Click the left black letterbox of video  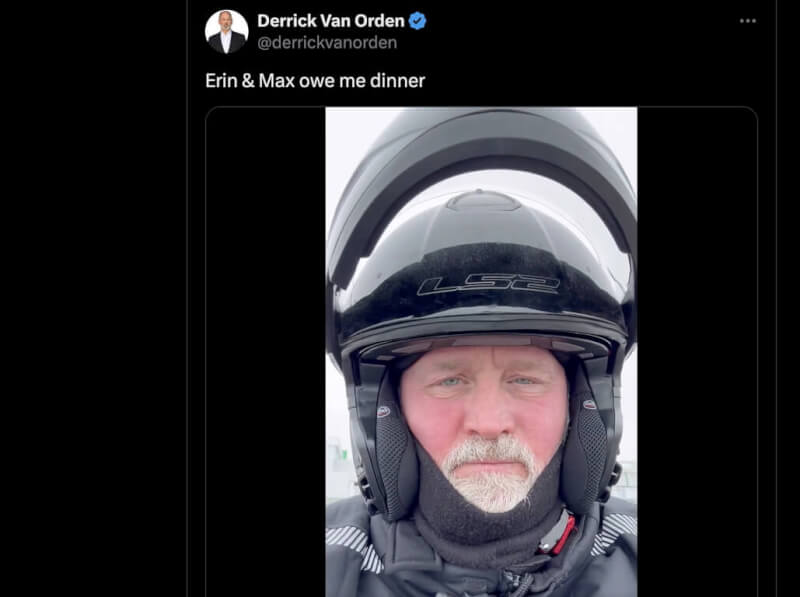266,352
